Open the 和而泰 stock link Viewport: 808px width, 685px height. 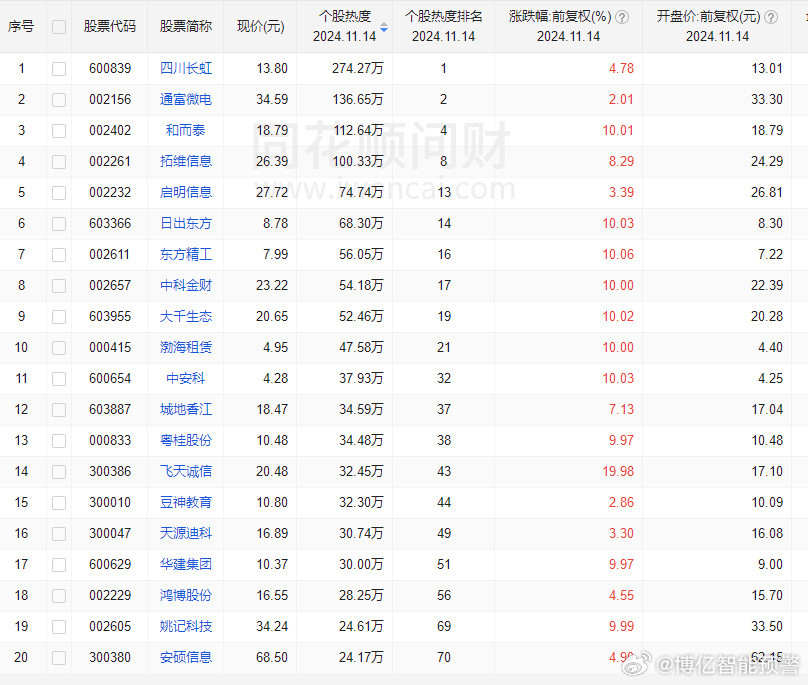[186, 131]
